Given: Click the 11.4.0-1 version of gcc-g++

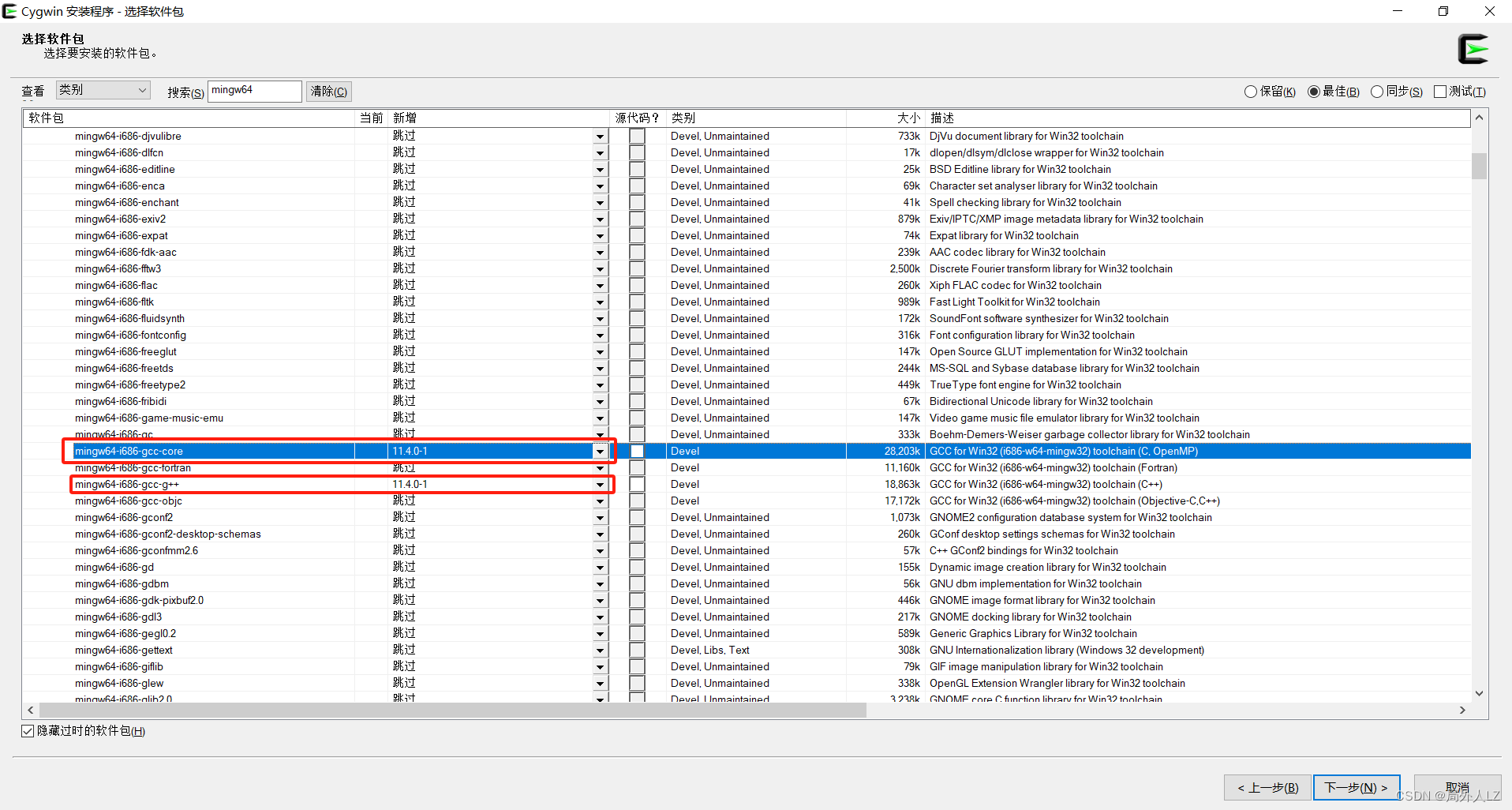Looking at the screenshot, I should (410, 485).
